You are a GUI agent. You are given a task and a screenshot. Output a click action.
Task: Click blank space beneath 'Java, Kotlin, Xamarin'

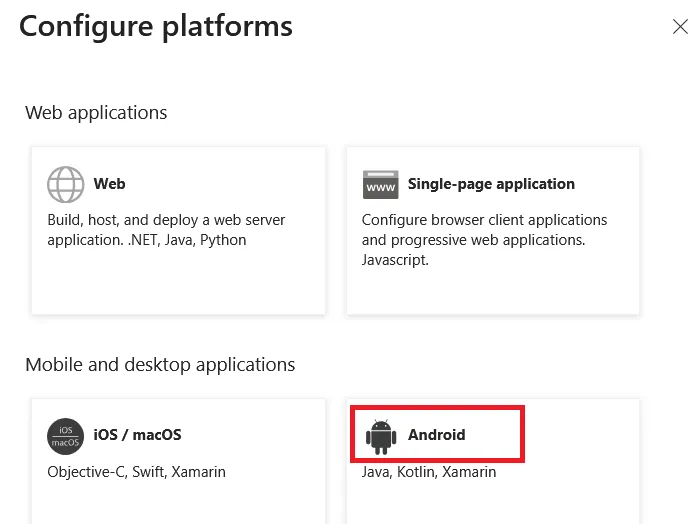pyautogui.click(x=493, y=504)
